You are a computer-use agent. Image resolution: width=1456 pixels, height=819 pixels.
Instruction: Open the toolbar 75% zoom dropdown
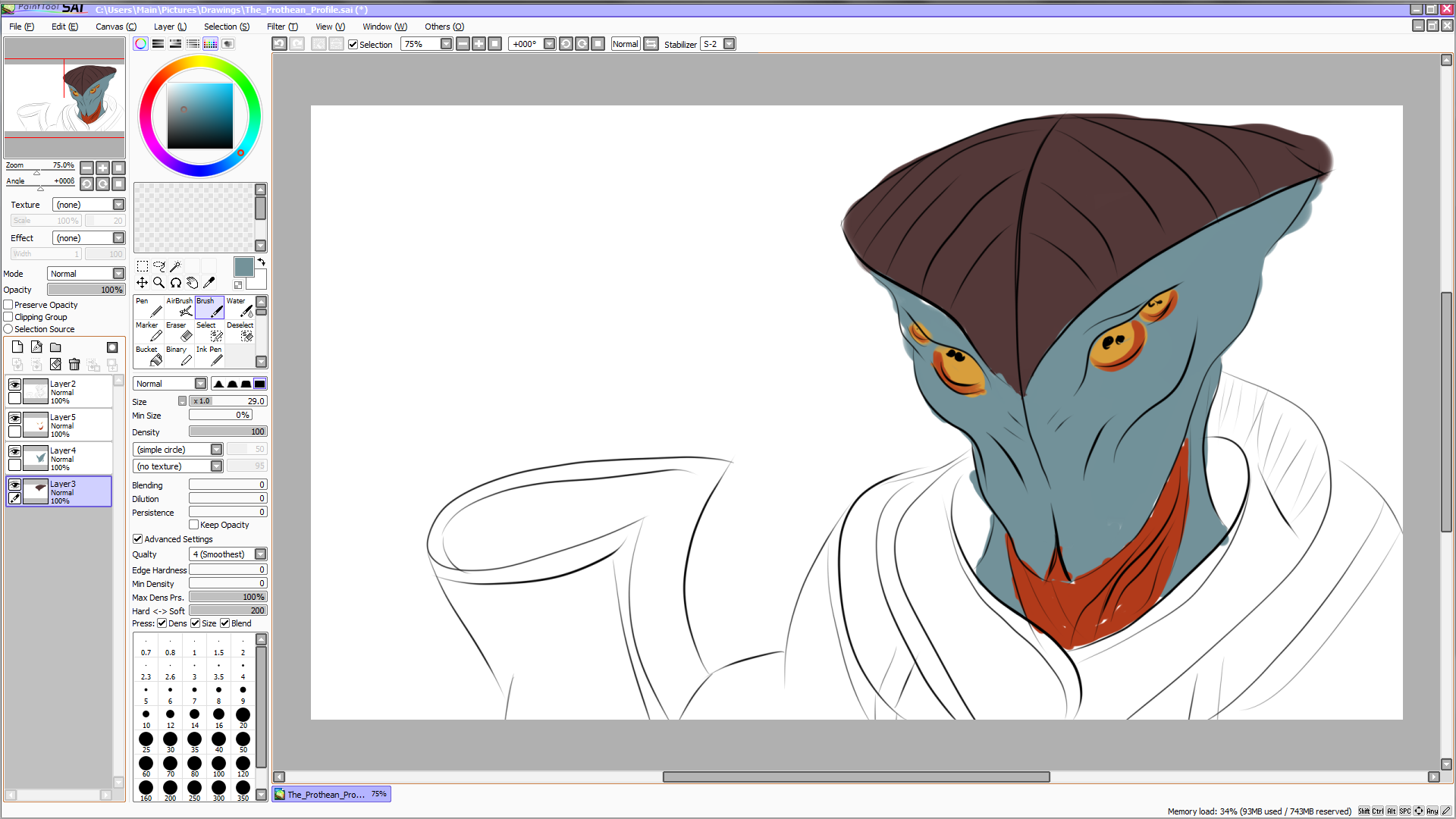point(427,44)
